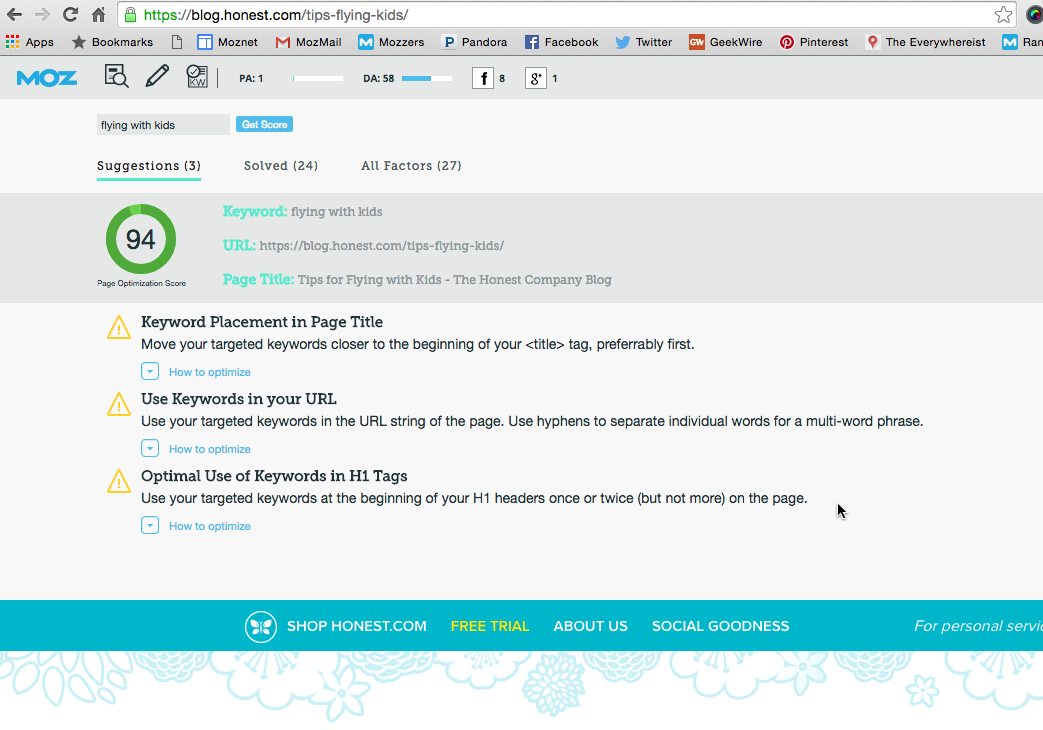Click the Moz logo in the toolbar

pyautogui.click(x=47, y=78)
